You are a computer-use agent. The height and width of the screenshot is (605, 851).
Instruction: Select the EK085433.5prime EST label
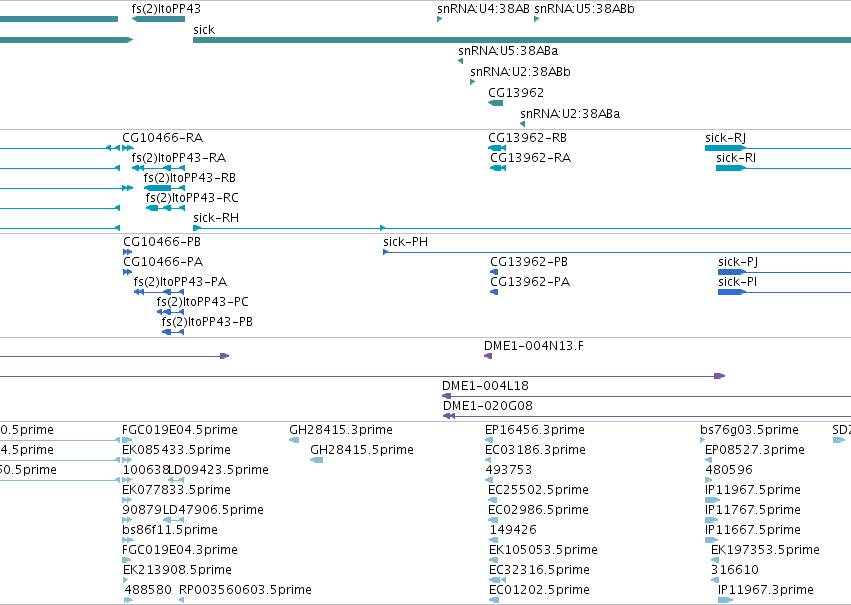pyautogui.click(x=176, y=450)
